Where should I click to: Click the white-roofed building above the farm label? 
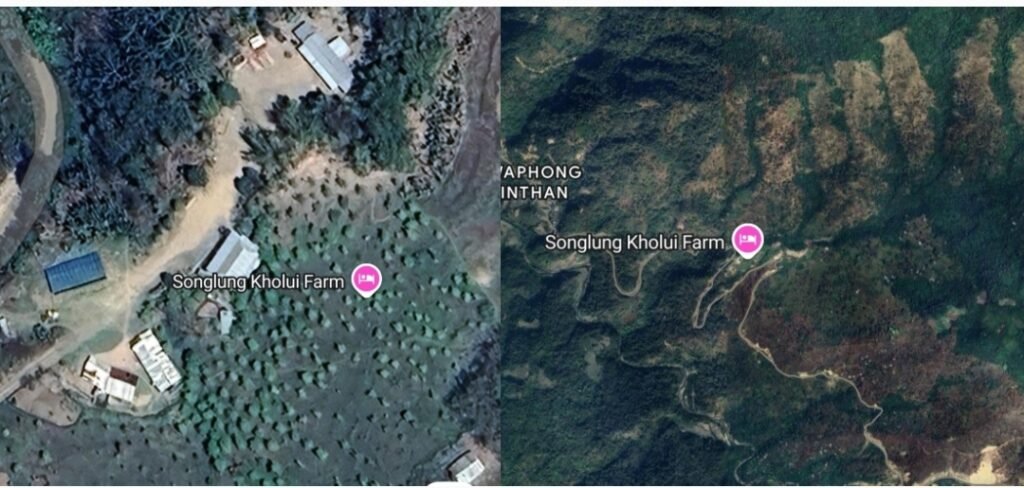pyautogui.click(x=232, y=253)
